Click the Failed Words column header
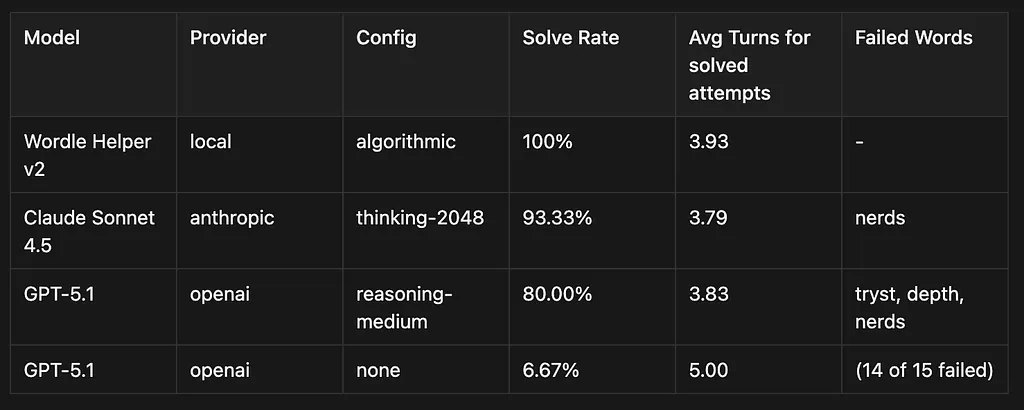Viewport: 1024px width, 410px height. pyautogui.click(x=913, y=38)
